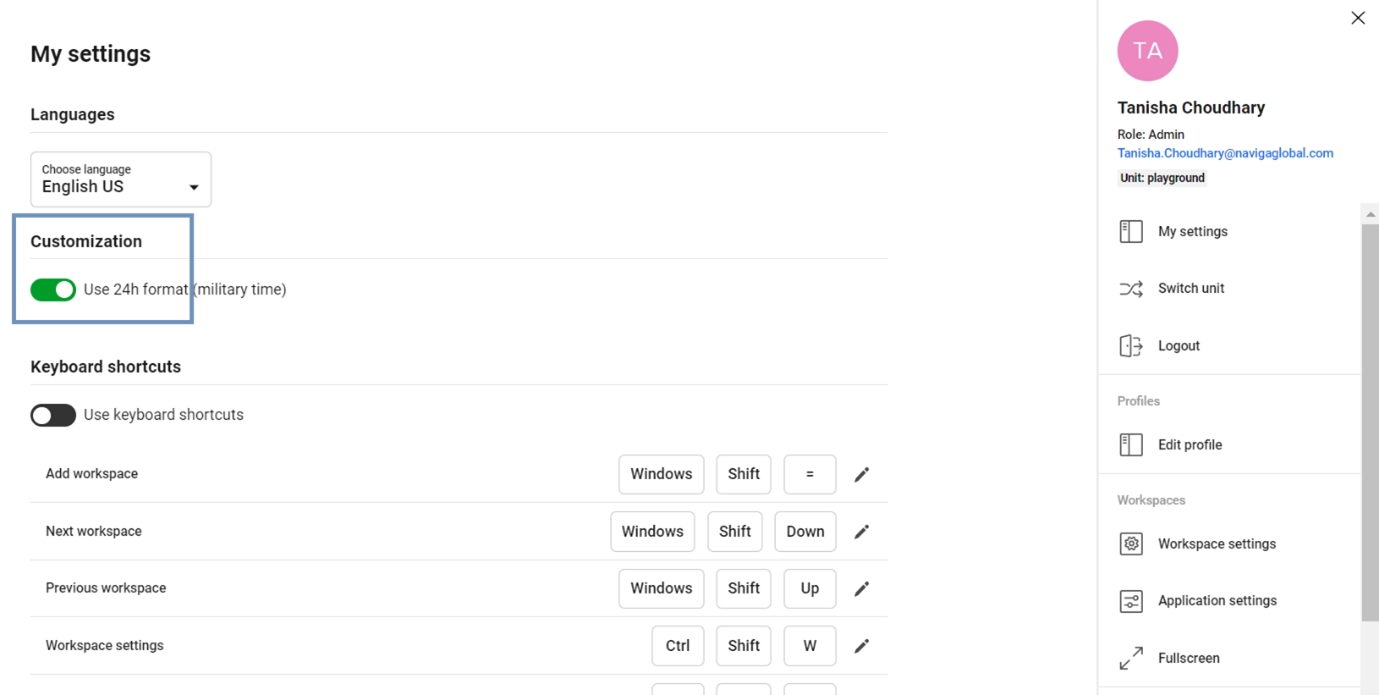The height and width of the screenshot is (695, 1379).
Task: Click the TA profile avatar
Action: [1147, 51]
